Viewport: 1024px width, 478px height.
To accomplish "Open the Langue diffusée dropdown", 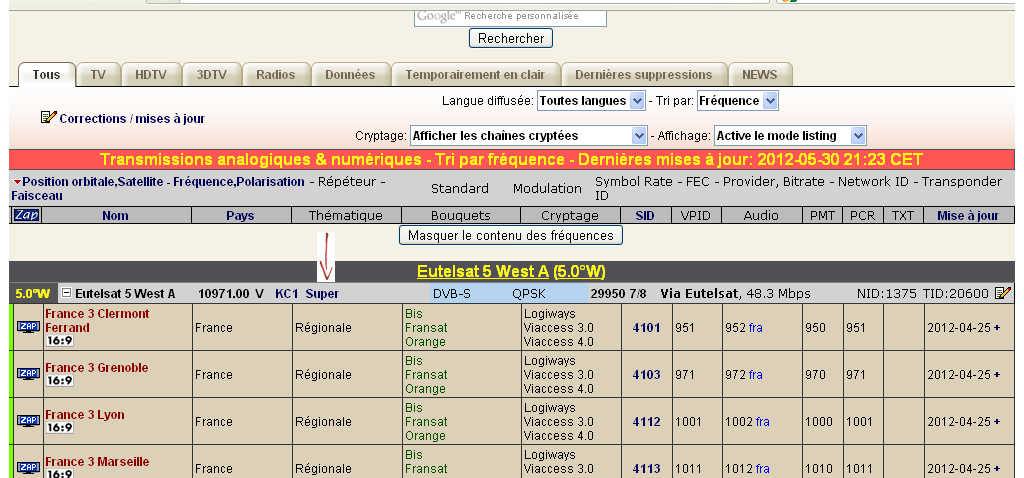I will pyautogui.click(x=591, y=101).
